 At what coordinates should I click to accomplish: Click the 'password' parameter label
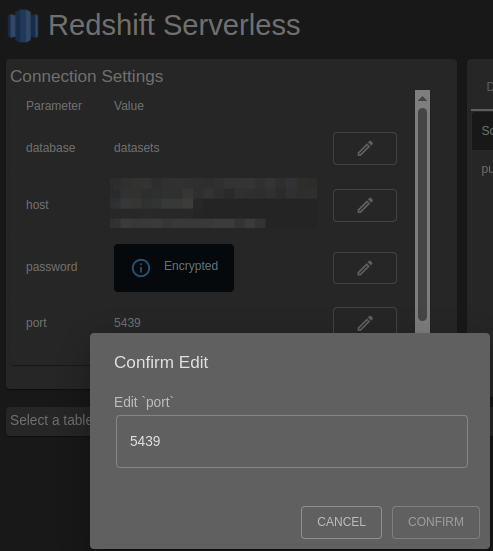(52, 267)
